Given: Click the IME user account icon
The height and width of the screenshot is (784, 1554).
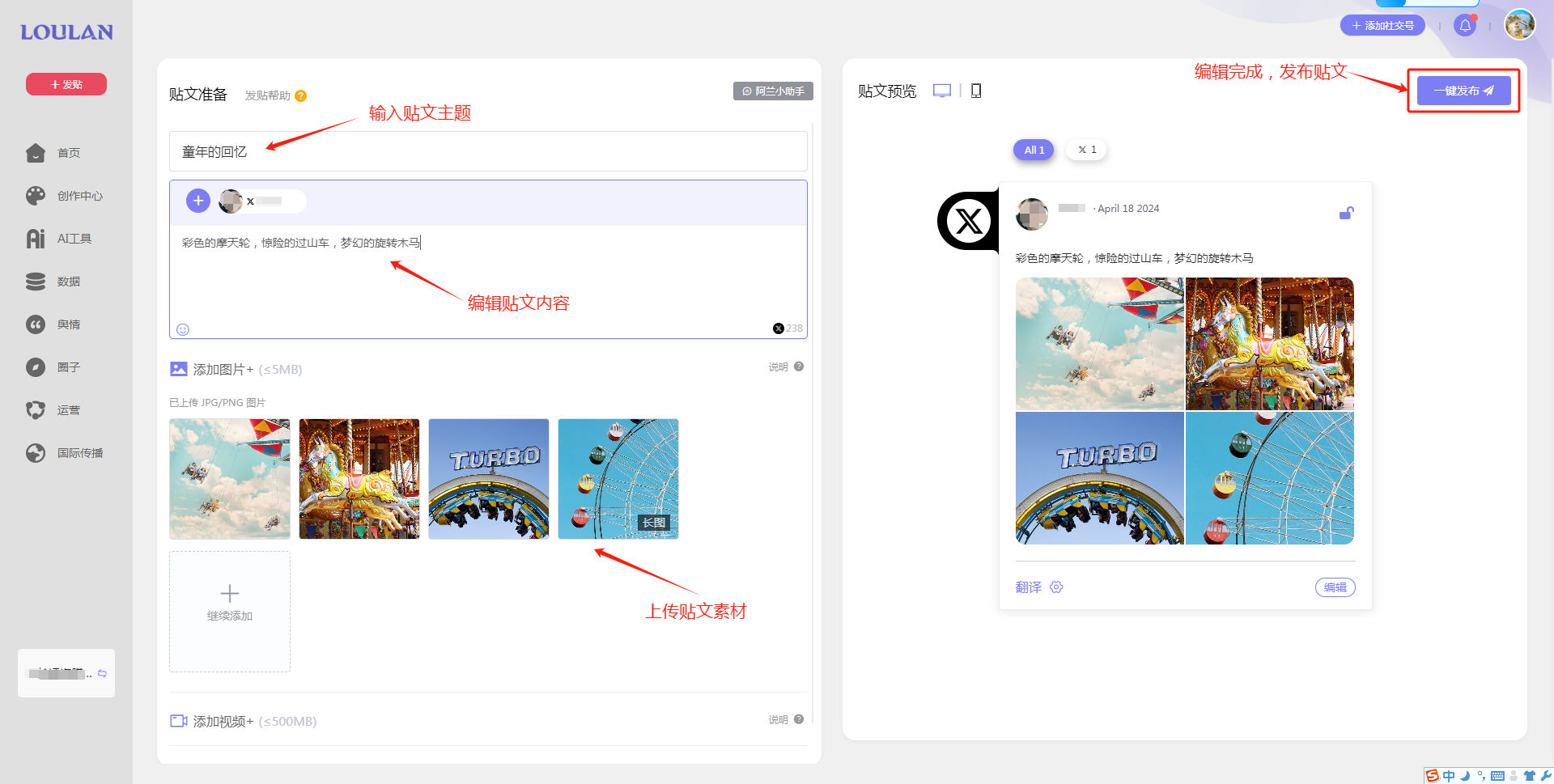Looking at the screenshot, I should click(x=1514, y=776).
